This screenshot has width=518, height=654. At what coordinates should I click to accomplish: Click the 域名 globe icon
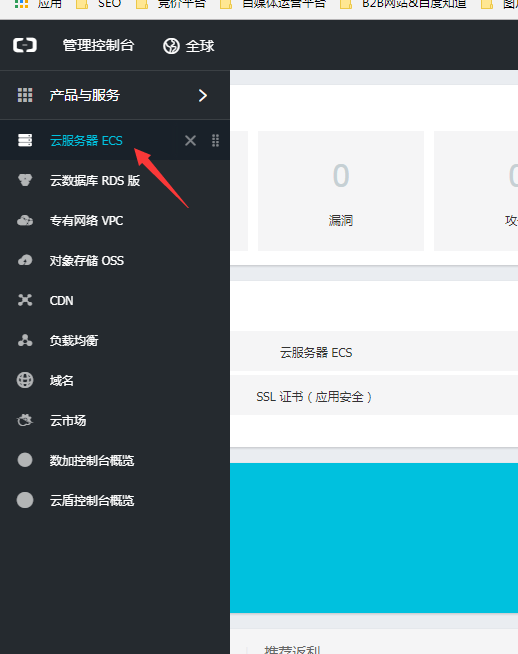[25, 380]
